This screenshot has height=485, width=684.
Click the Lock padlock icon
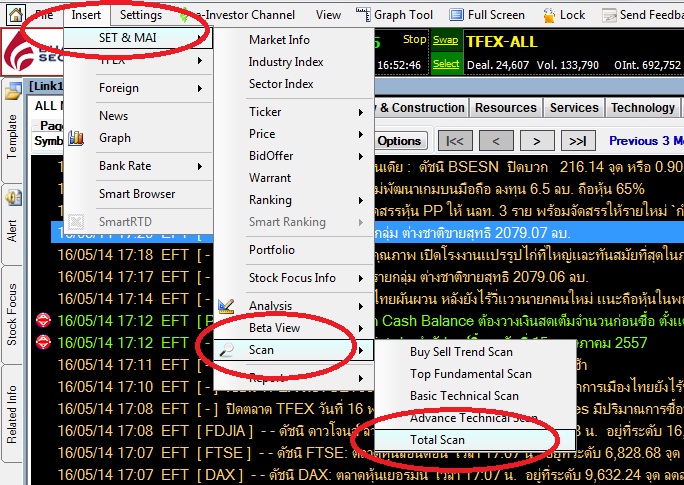tap(549, 15)
